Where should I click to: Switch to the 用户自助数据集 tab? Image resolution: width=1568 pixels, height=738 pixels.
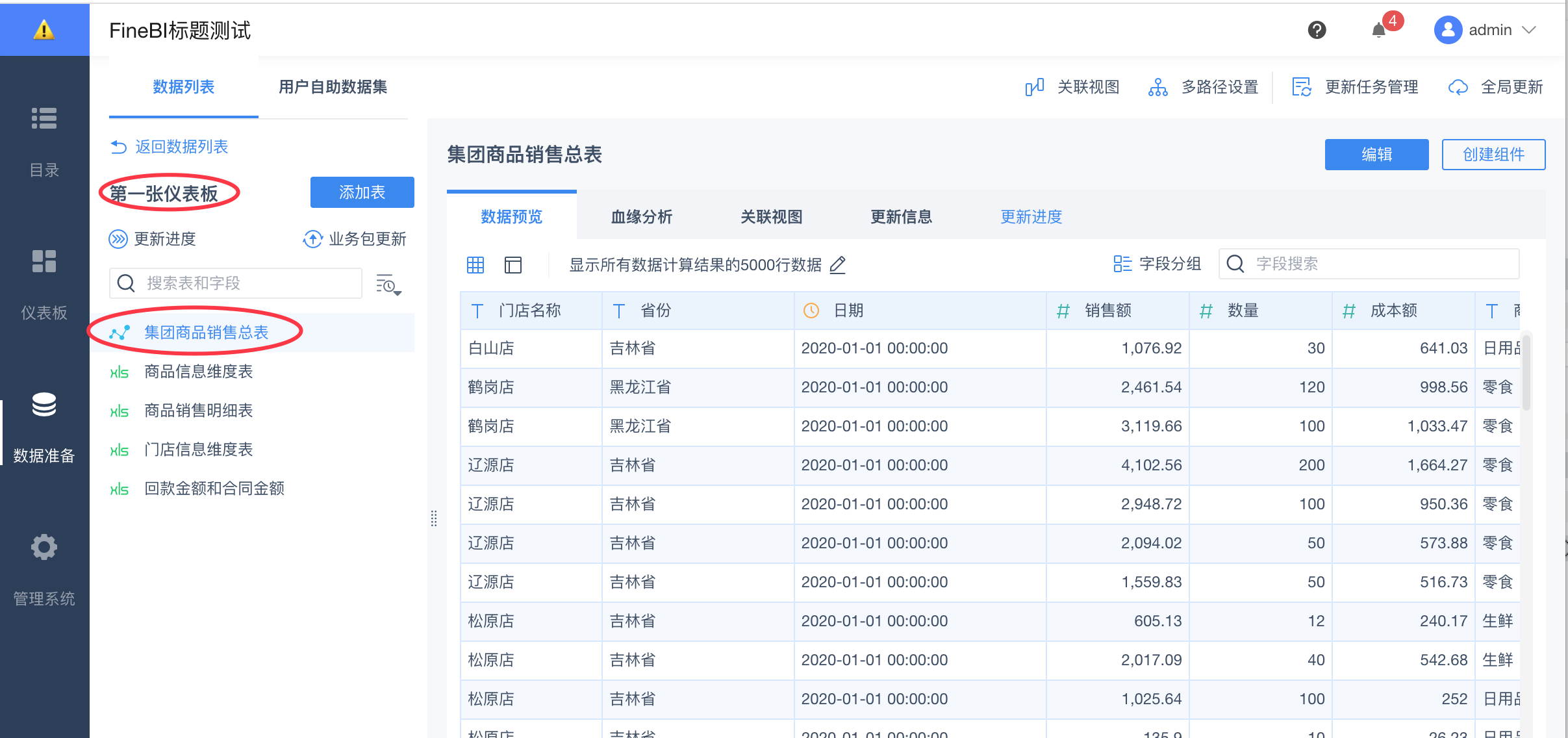click(x=333, y=87)
